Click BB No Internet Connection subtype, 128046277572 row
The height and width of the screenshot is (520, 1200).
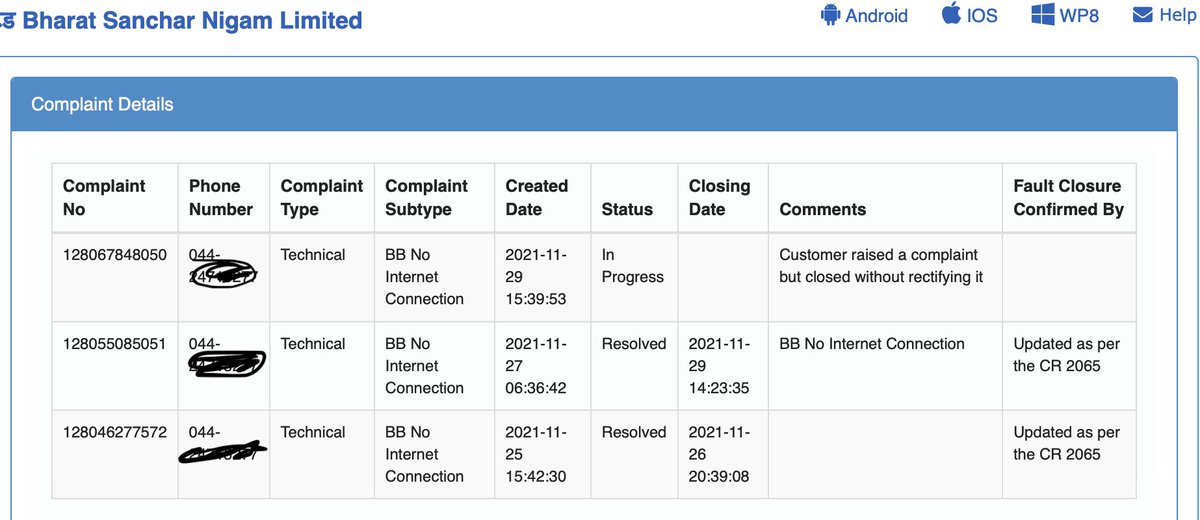(x=425, y=454)
